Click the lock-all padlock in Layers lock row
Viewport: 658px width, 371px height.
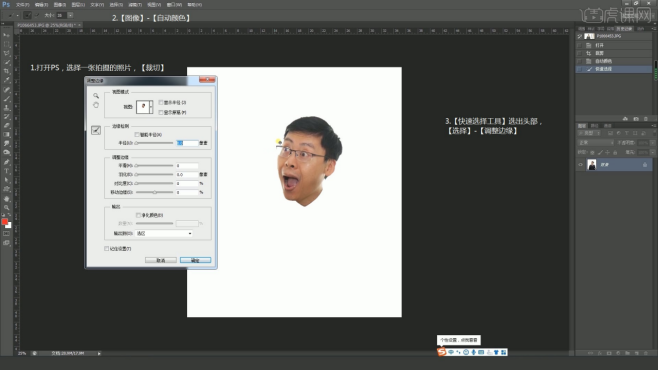[615, 152]
